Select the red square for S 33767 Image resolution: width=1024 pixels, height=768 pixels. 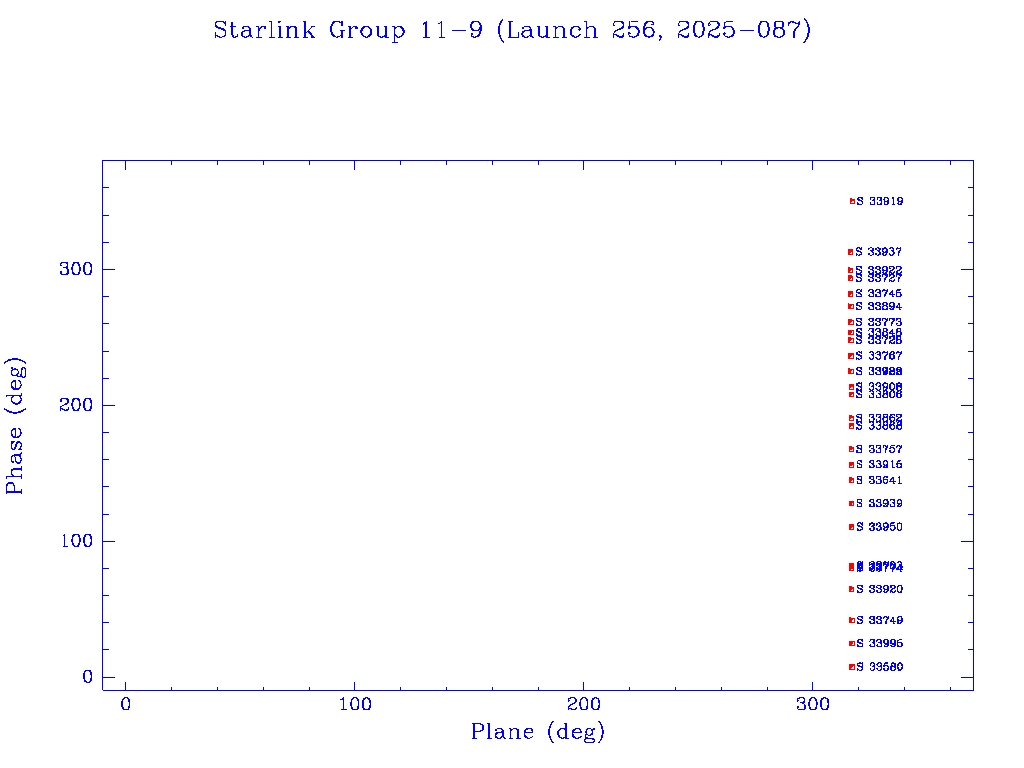pyautogui.click(x=850, y=356)
